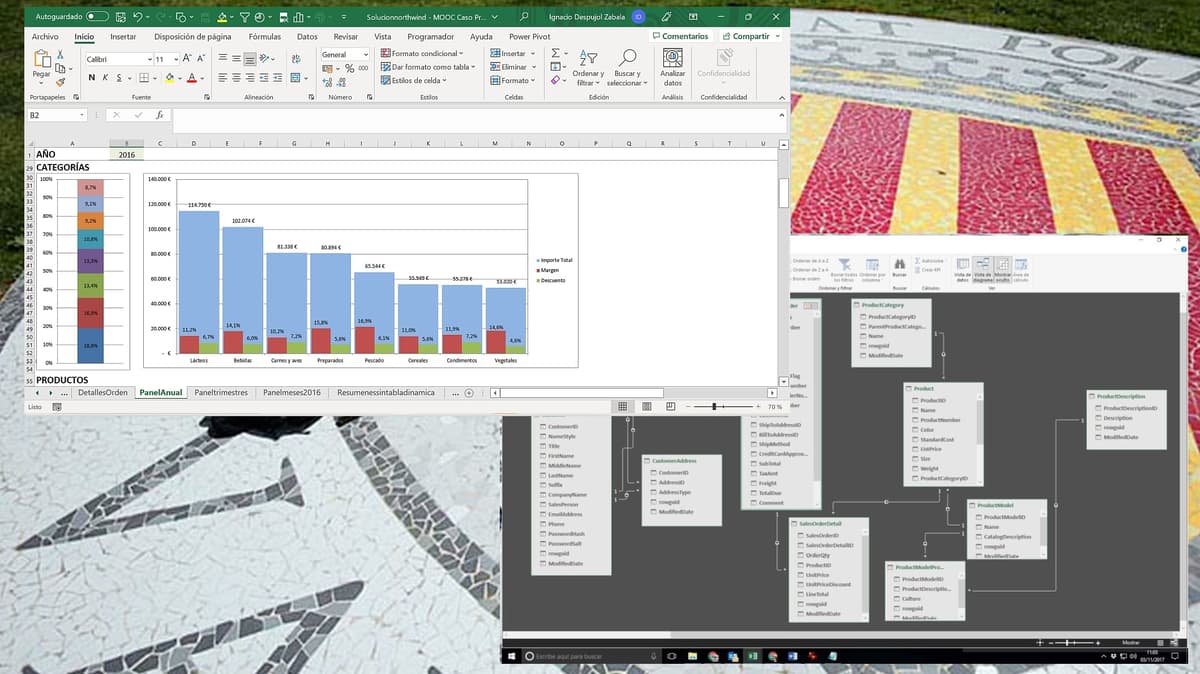
Task: Switch to the Fórmulas ribbon tab
Action: [x=265, y=36]
